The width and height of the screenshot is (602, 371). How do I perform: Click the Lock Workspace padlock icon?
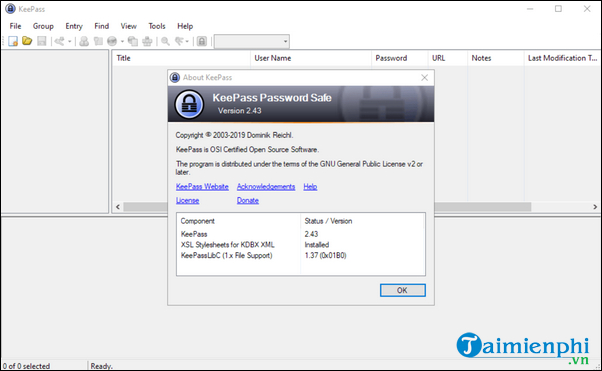pyautogui.click(x=202, y=41)
